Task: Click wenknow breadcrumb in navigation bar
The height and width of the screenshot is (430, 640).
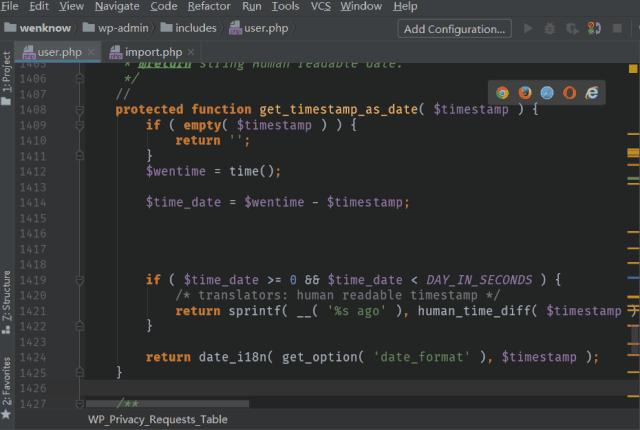Action: [38, 28]
